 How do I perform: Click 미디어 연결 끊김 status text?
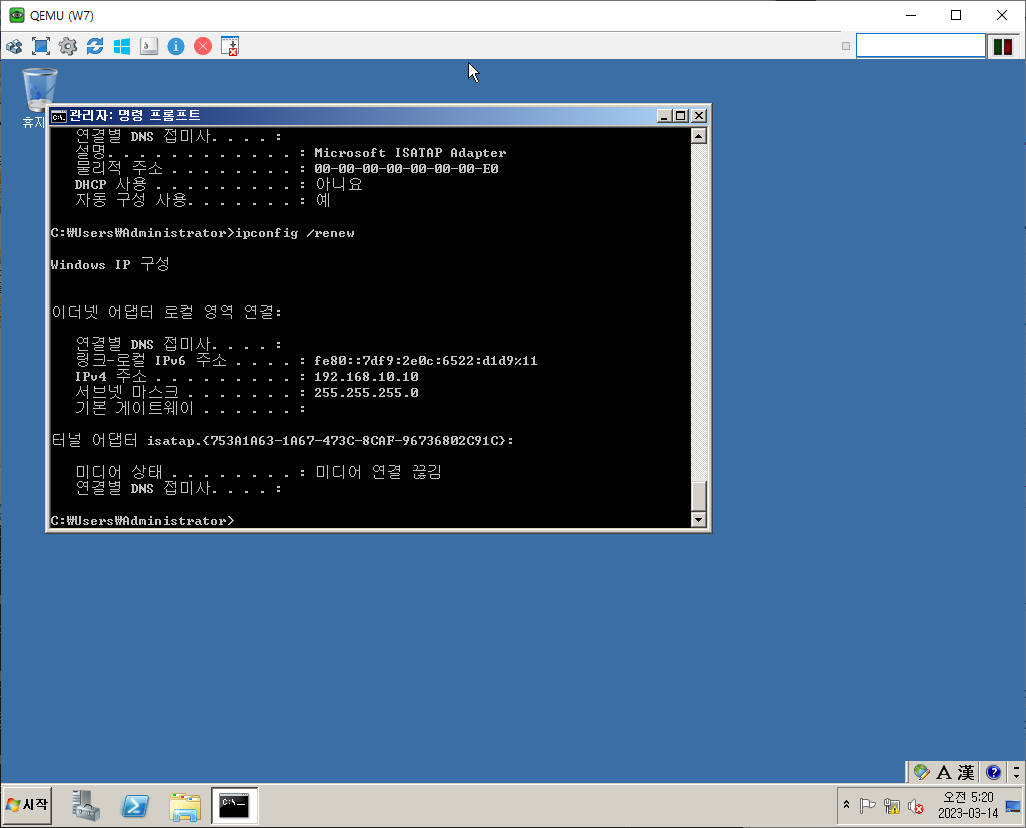pyautogui.click(x=378, y=472)
